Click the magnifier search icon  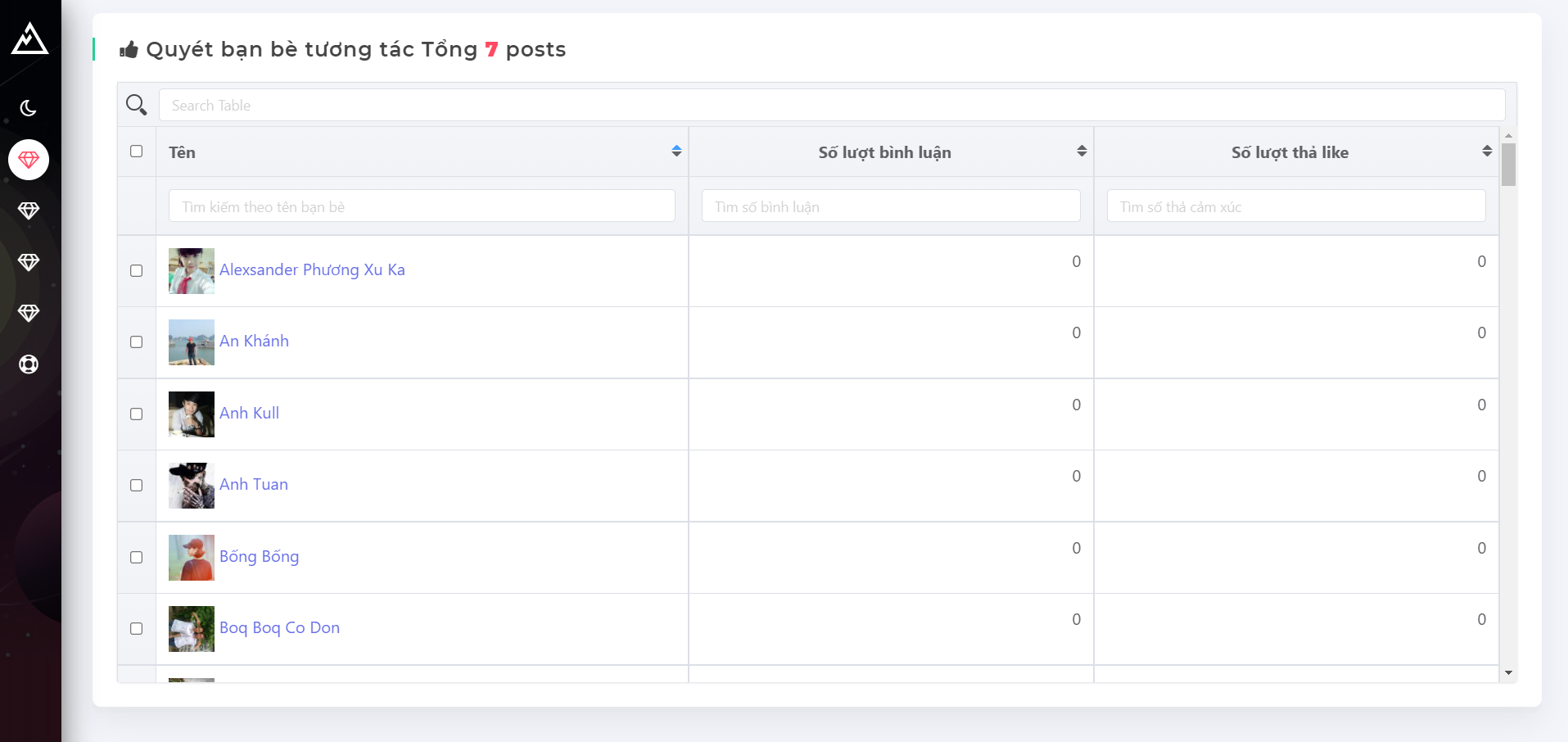[x=136, y=105]
